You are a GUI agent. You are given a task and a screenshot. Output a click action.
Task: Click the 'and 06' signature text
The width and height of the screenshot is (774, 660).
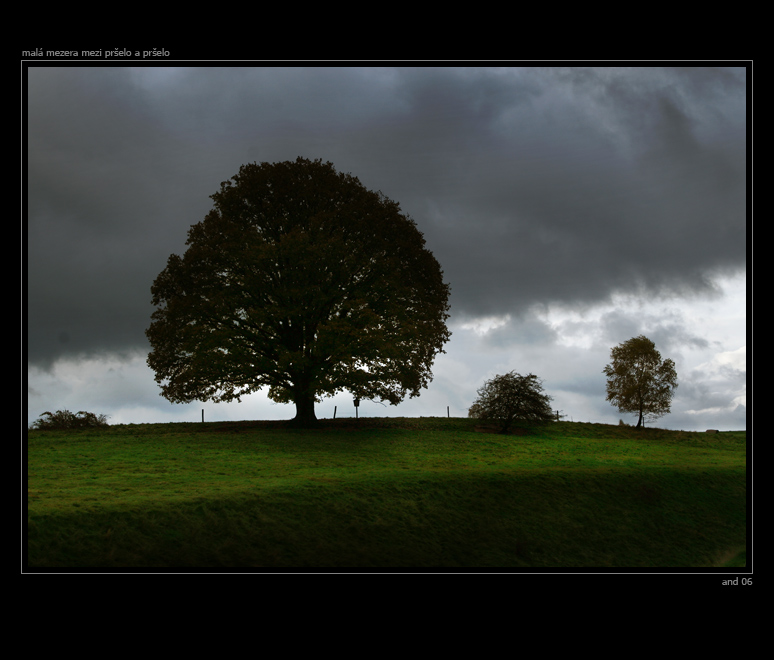point(736,582)
